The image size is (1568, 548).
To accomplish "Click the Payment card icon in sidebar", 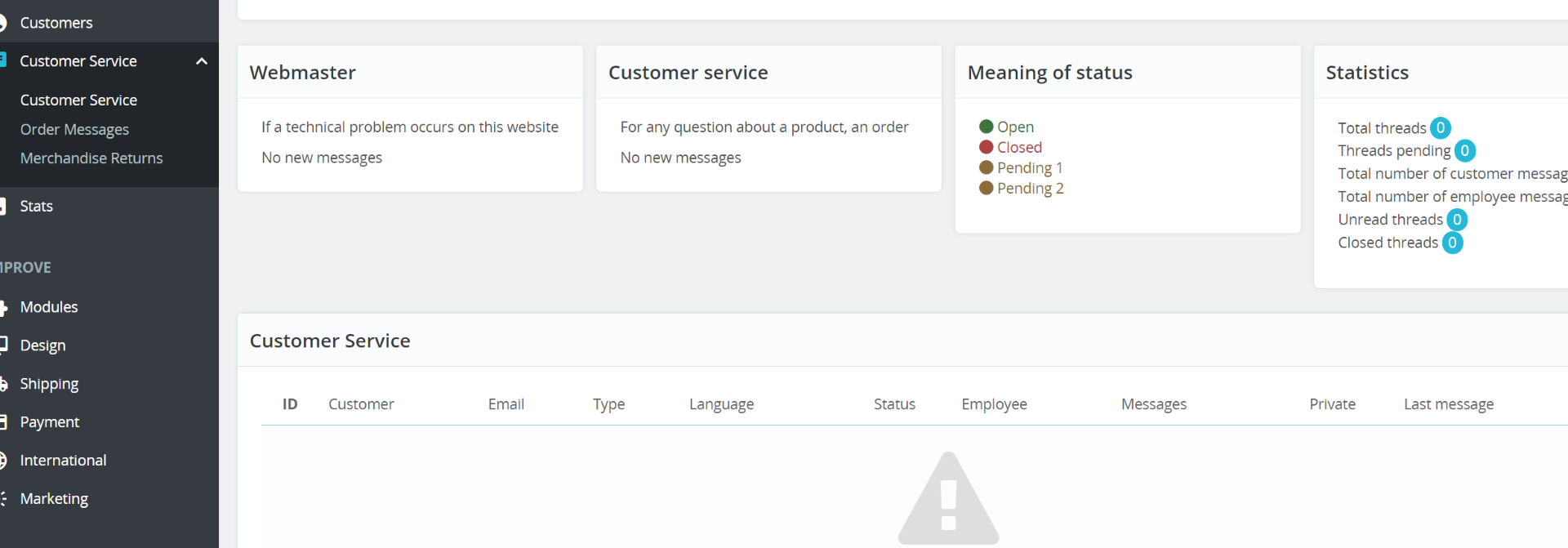I will pos(3,422).
